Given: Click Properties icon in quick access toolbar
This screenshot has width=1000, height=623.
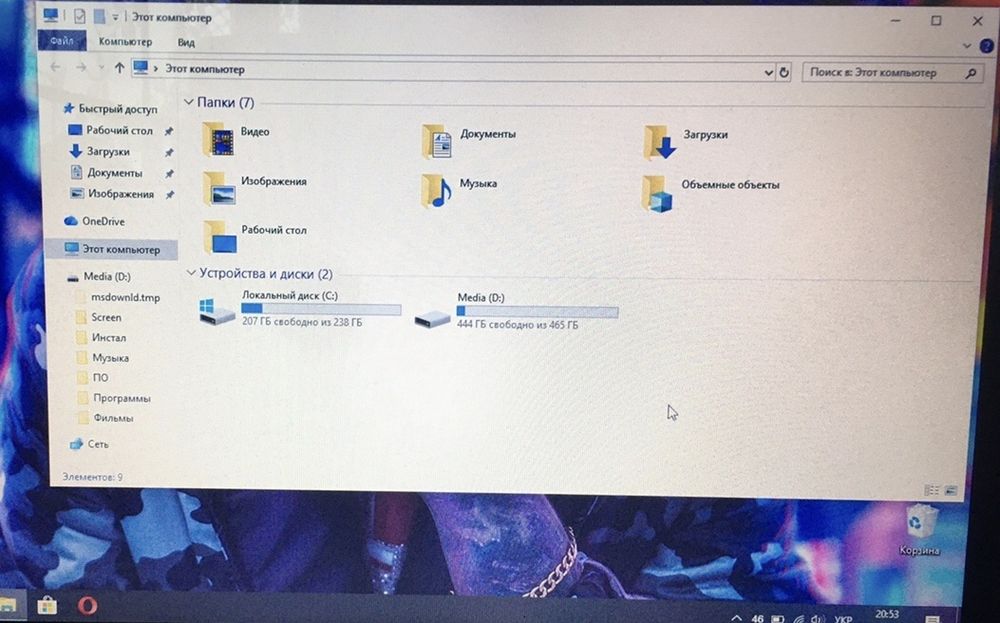Looking at the screenshot, I should [80, 16].
